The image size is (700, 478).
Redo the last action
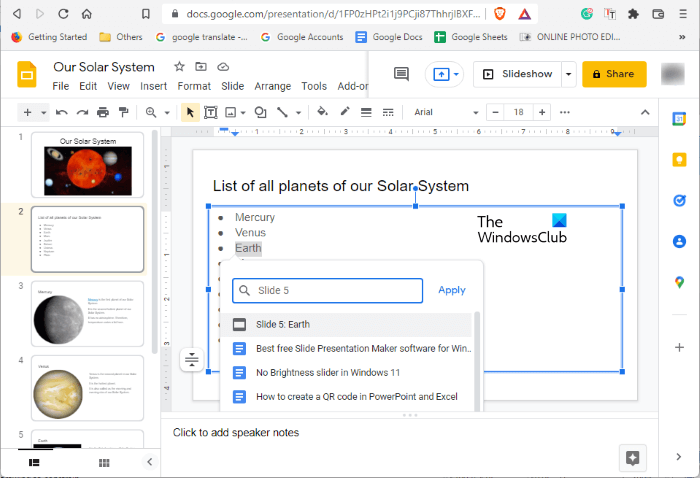(x=82, y=112)
